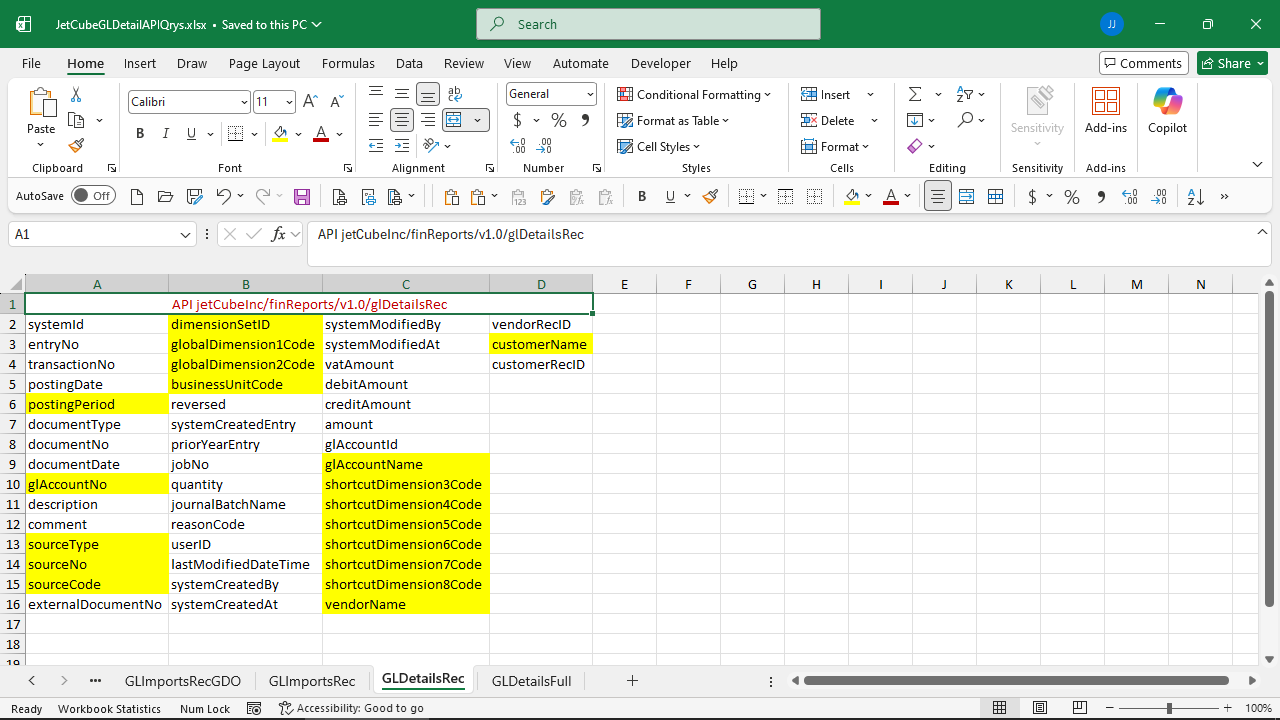The width and height of the screenshot is (1280, 720).
Task: Open the Comments pane button
Action: tap(1143, 63)
